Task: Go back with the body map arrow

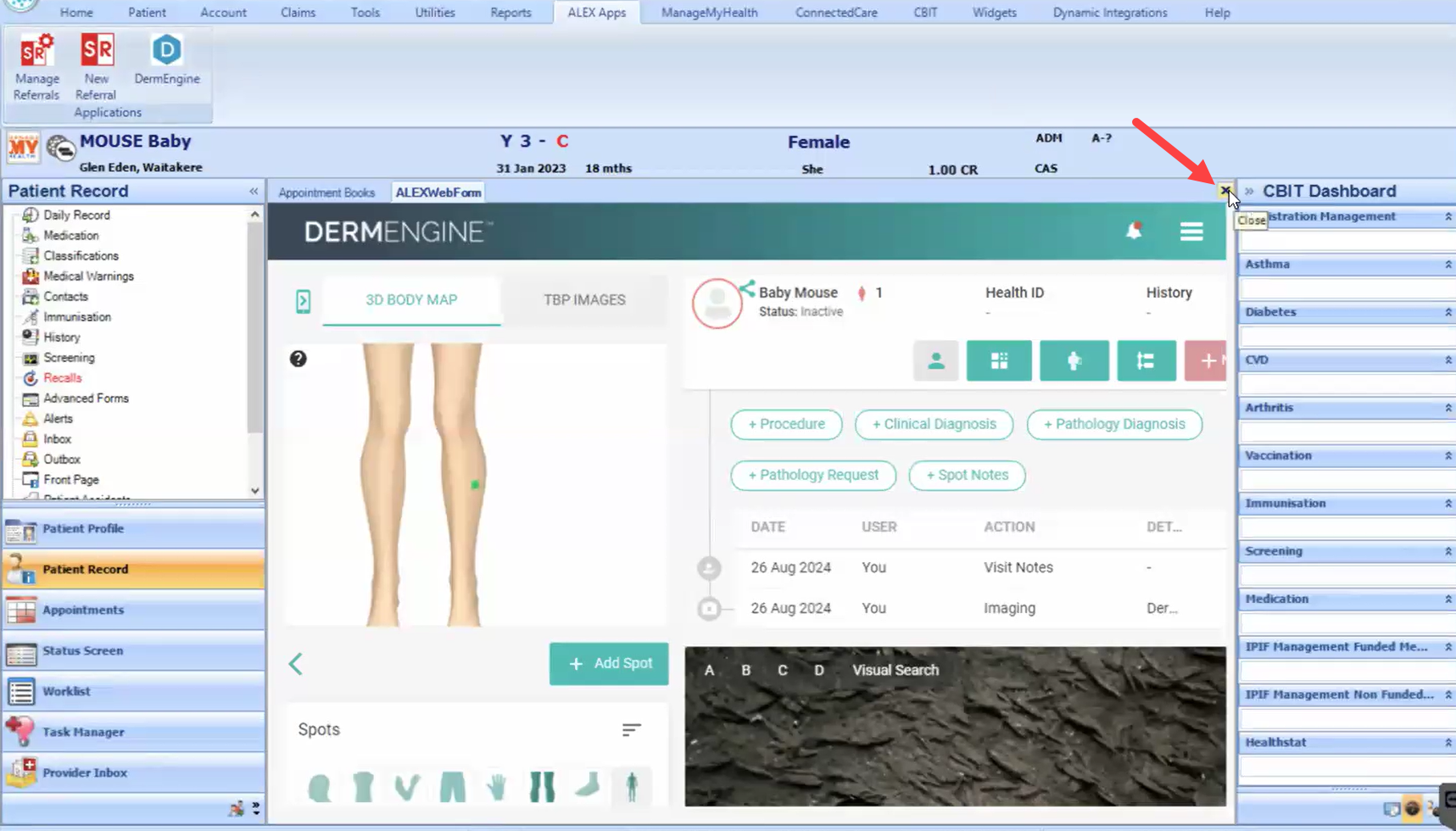Action: pyautogui.click(x=296, y=664)
